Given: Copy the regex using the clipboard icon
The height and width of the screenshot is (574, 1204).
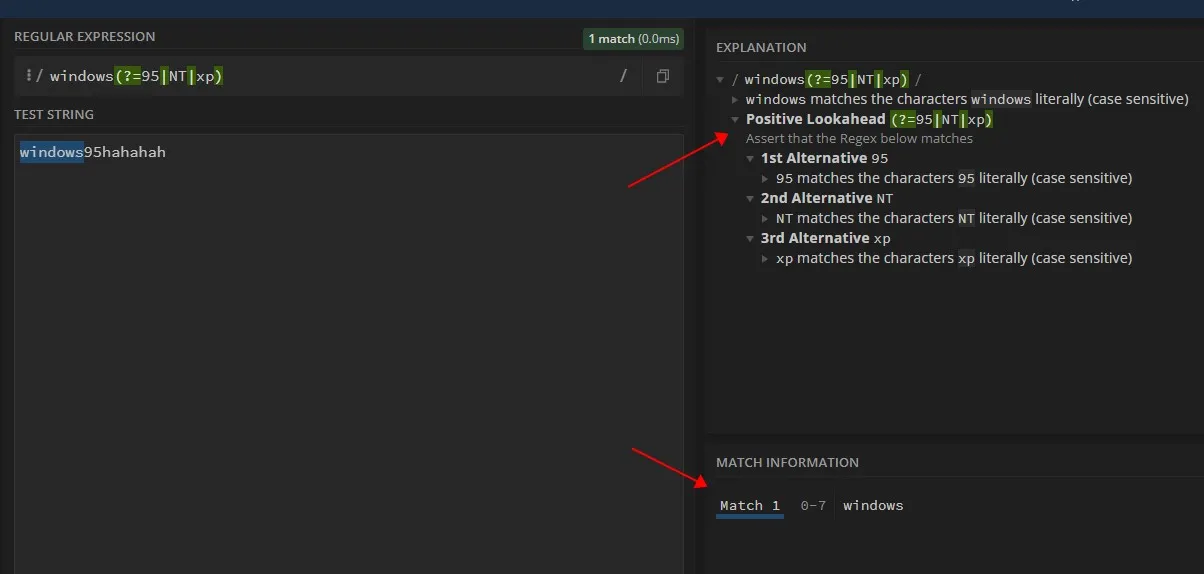Looking at the screenshot, I should pyautogui.click(x=662, y=76).
